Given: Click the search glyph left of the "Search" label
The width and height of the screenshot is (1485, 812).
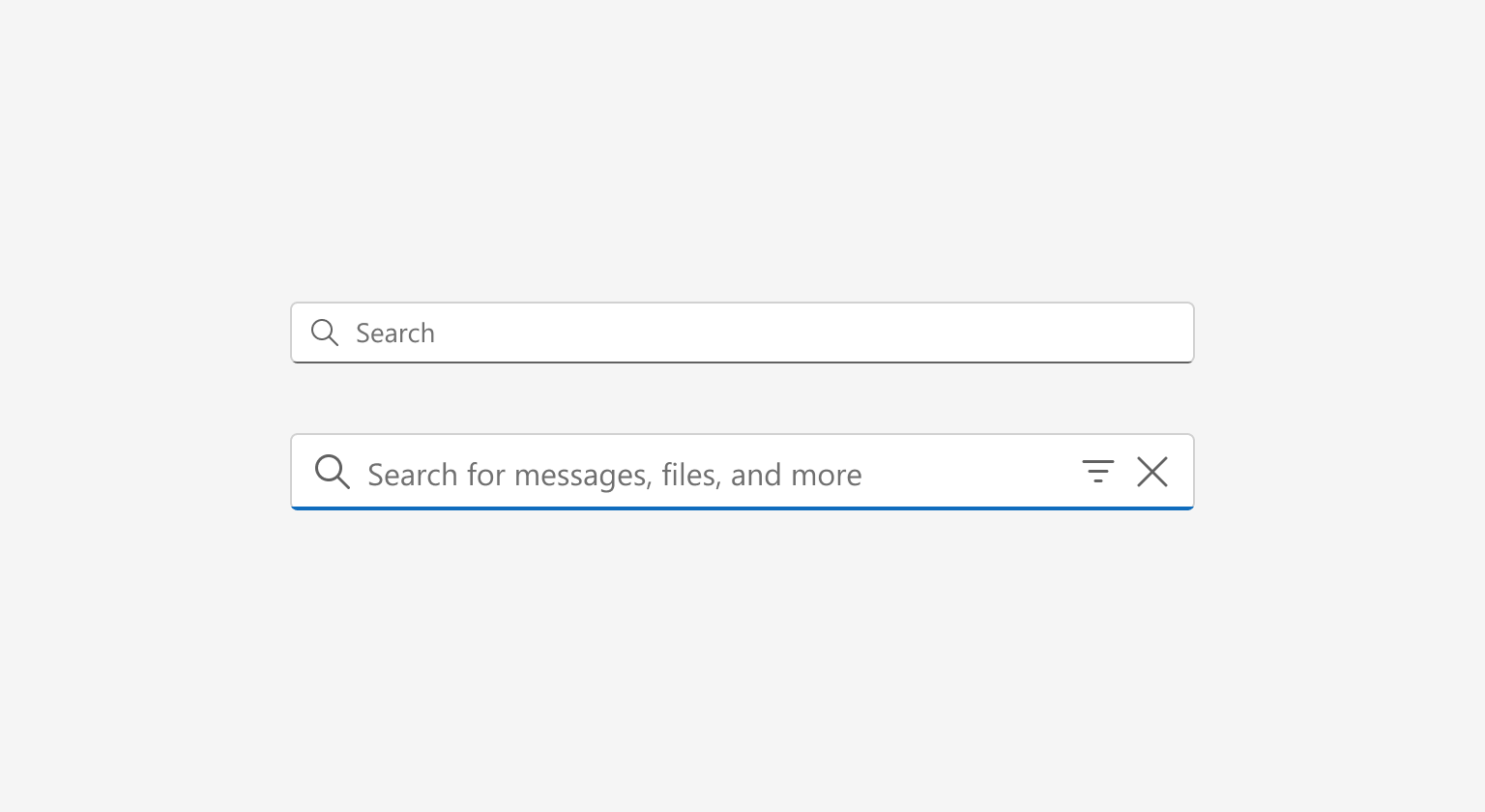Looking at the screenshot, I should point(325,333).
